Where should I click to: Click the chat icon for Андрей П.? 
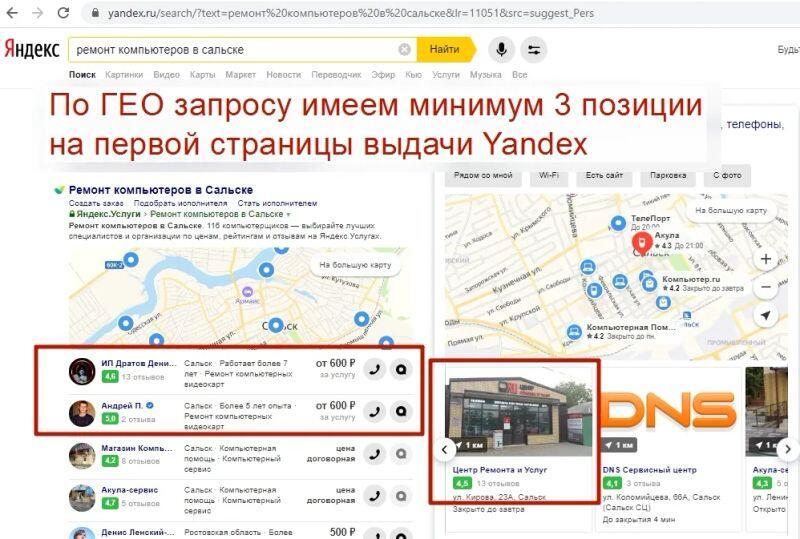click(x=401, y=410)
